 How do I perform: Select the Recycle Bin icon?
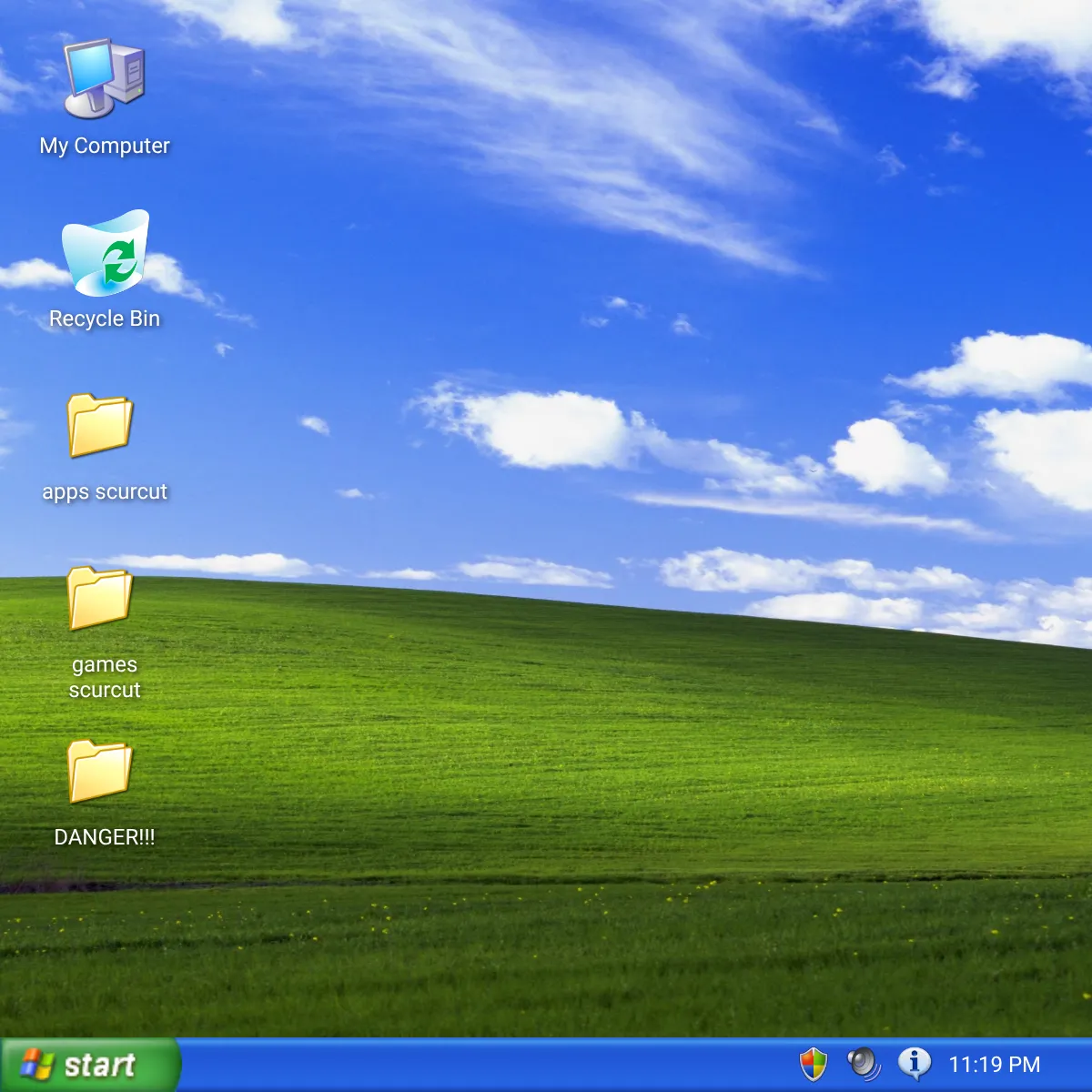(105, 253)
